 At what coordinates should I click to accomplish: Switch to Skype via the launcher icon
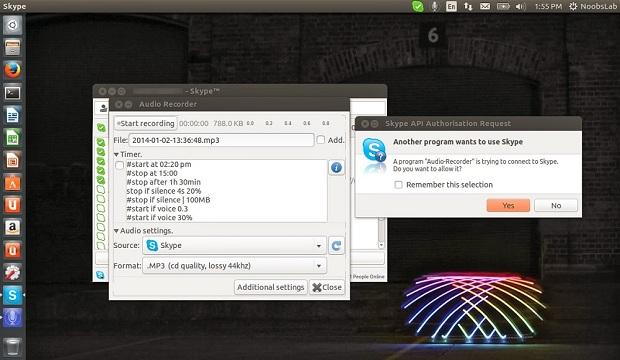click(12, 295)
